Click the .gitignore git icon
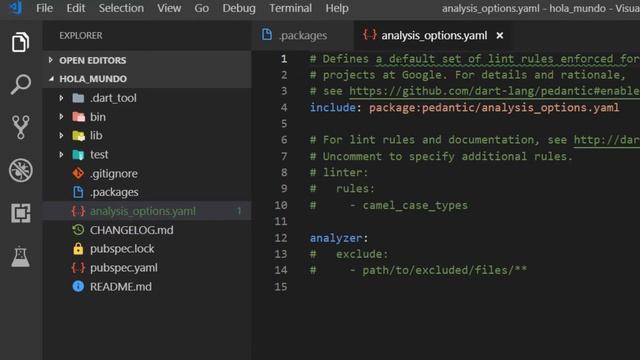Viewport: 640px width, 360px height. click(x=78, y=173)
